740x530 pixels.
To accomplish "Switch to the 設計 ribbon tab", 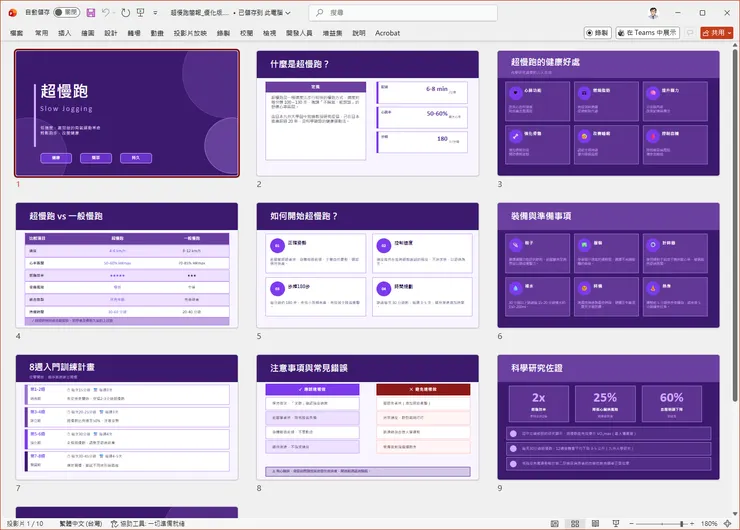I will pyautogui.click(x=111, y=33).
